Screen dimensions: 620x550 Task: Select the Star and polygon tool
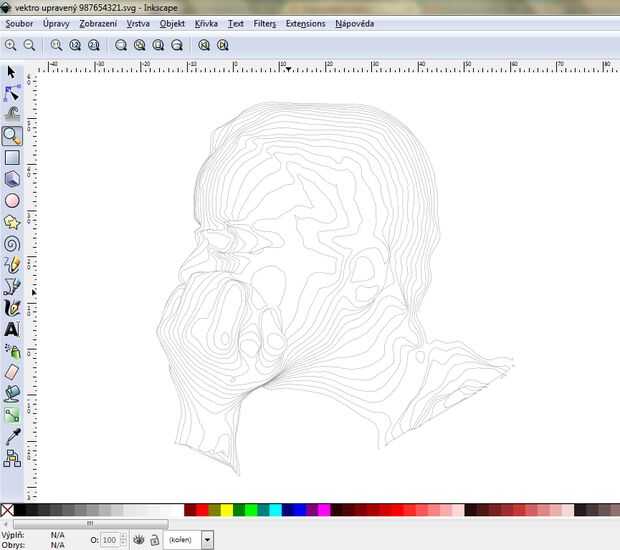click(x=12, y=222)
